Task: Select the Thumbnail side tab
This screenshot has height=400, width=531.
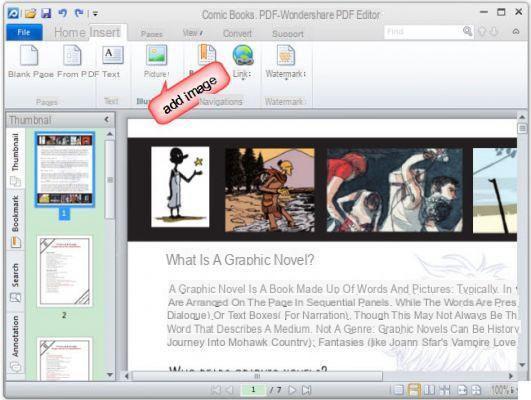Action: [15, 159]
